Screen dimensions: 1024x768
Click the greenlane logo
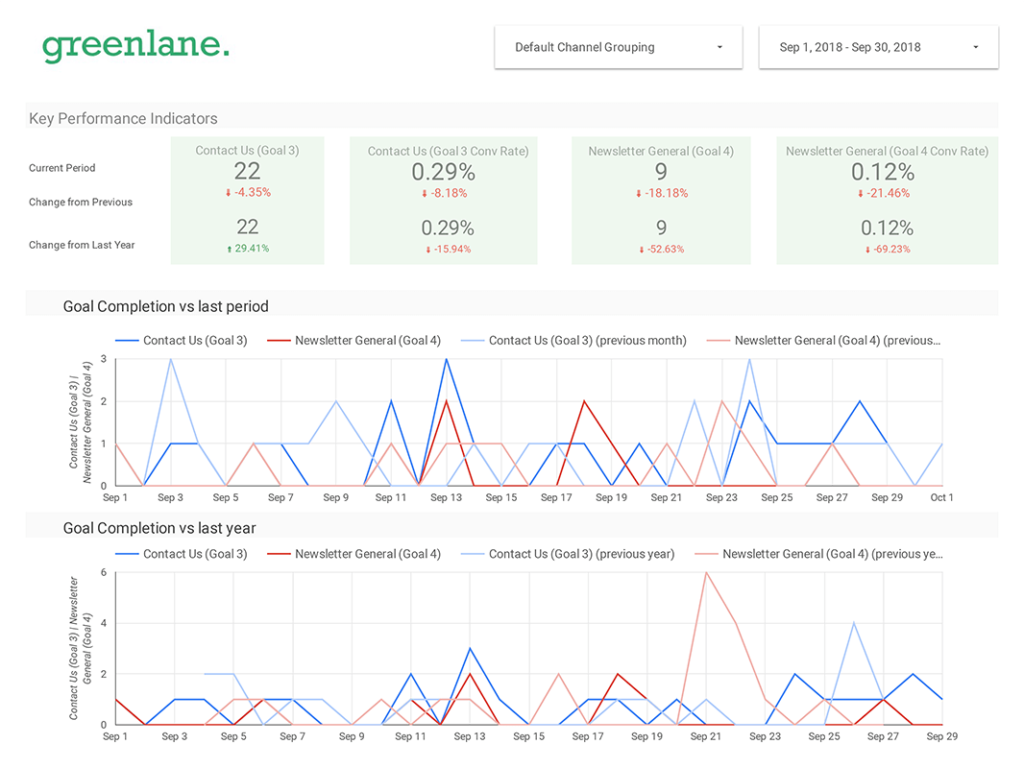pyautogui.click(x=135, y=47)
